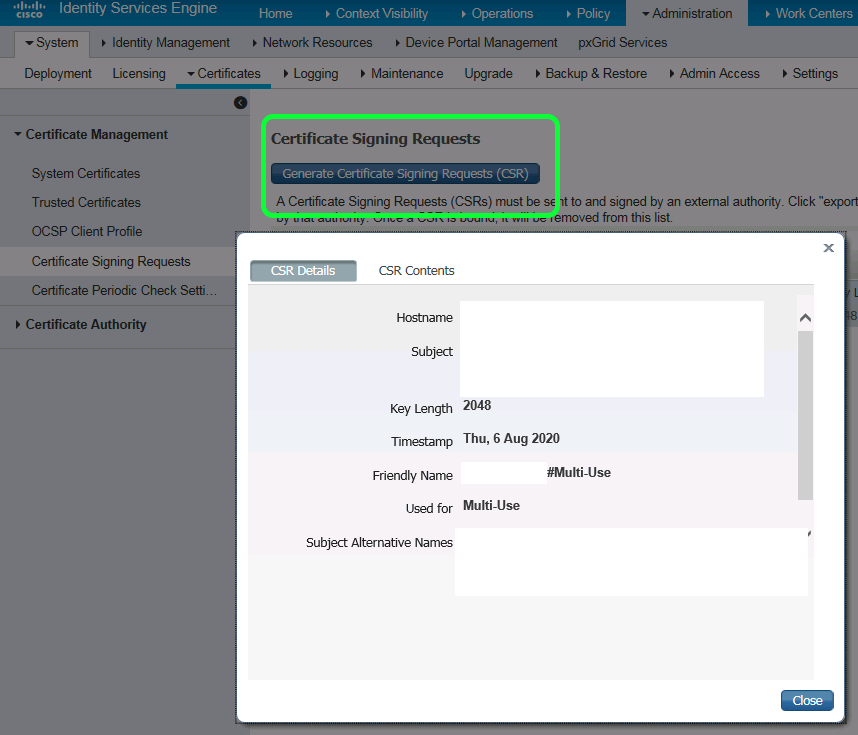Select Trusted Certificates in the sidebar
Image resolution: width=858 pixels, height=735 pixels.
pyautogui.click(x=84, y=202)
